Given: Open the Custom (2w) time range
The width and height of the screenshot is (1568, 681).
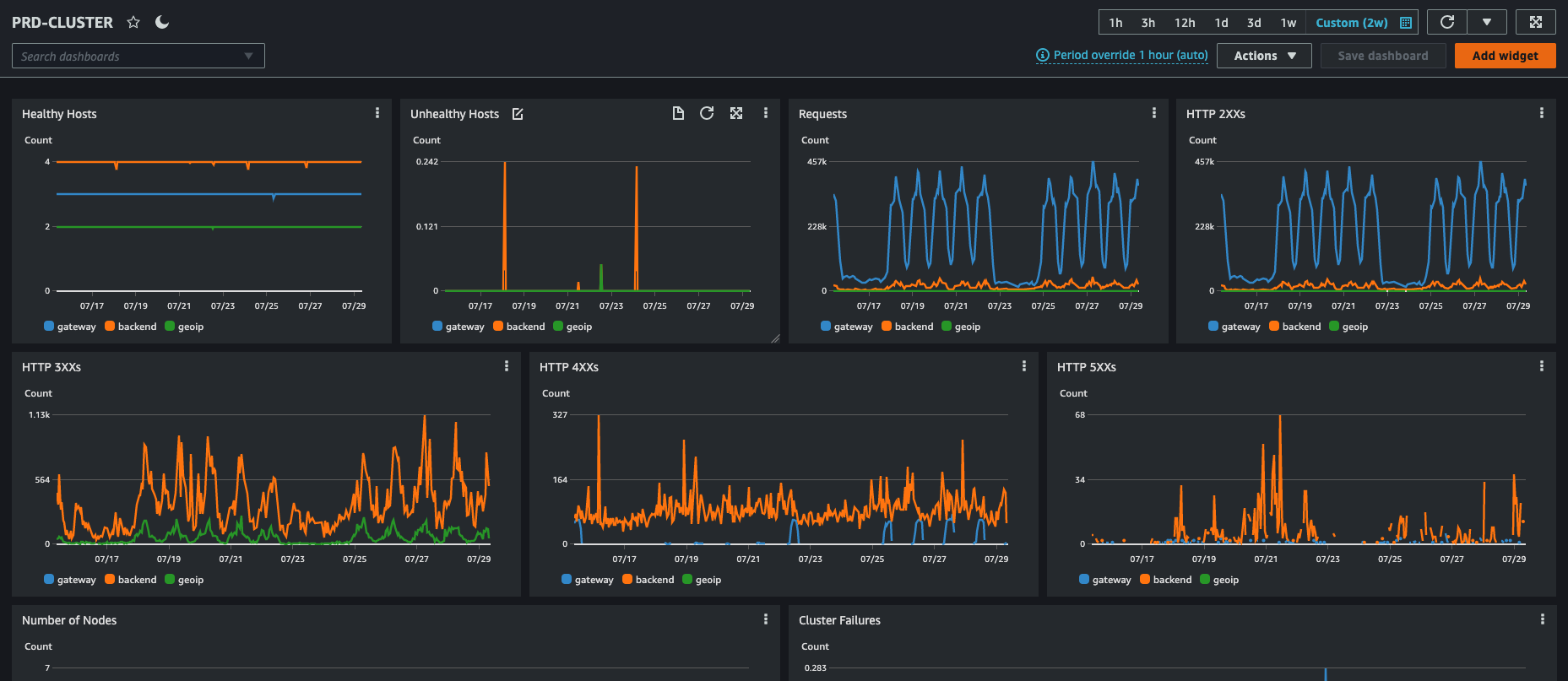Looking at the screenshot, I should click(x=1352, y=23).
